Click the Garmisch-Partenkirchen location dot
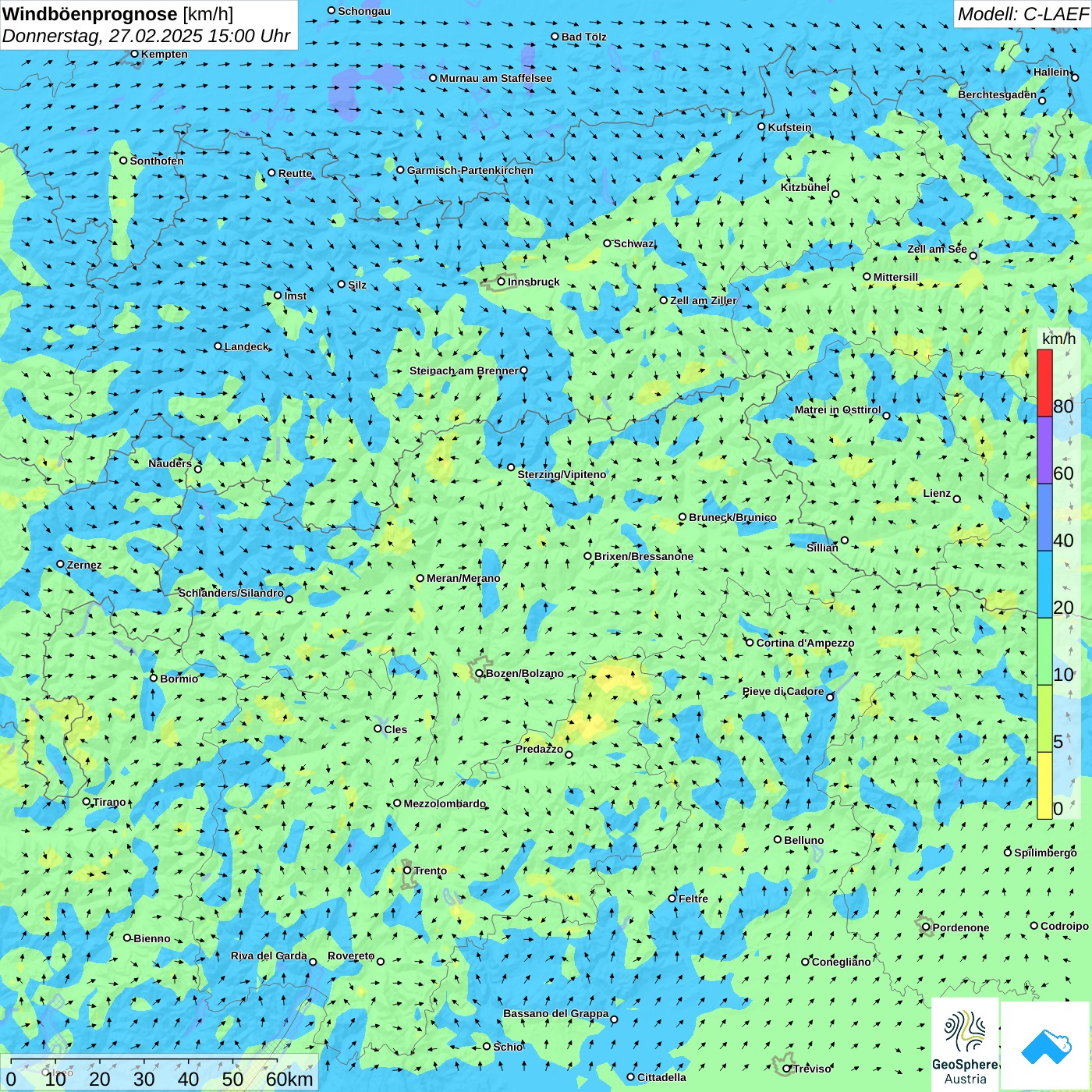The image size is (1092, 1092). tap(401, 170)
